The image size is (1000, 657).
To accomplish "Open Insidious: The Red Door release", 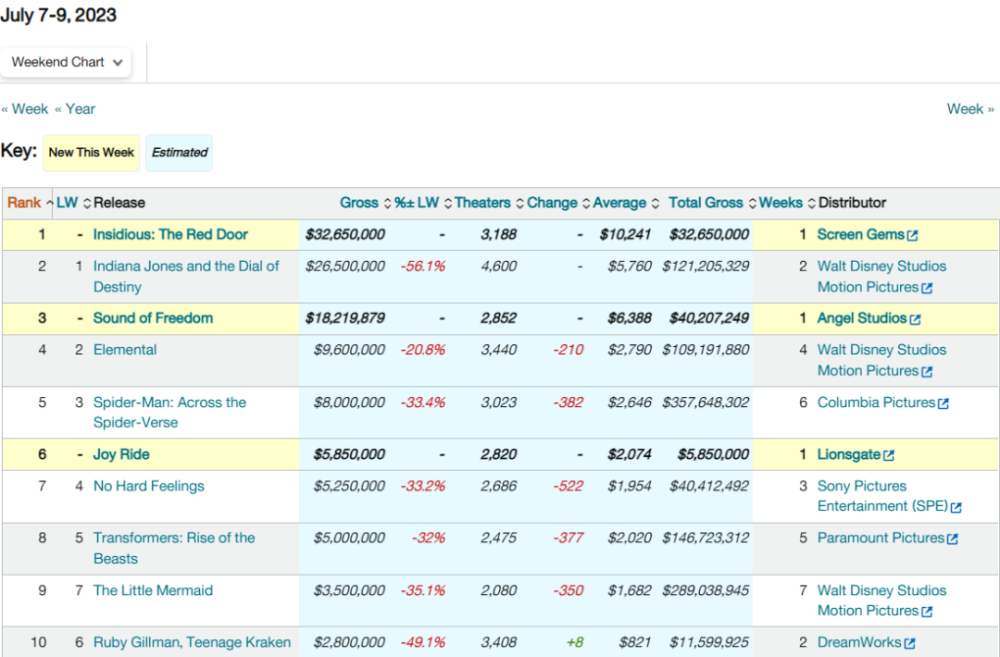I will click(x=170, y=235).
